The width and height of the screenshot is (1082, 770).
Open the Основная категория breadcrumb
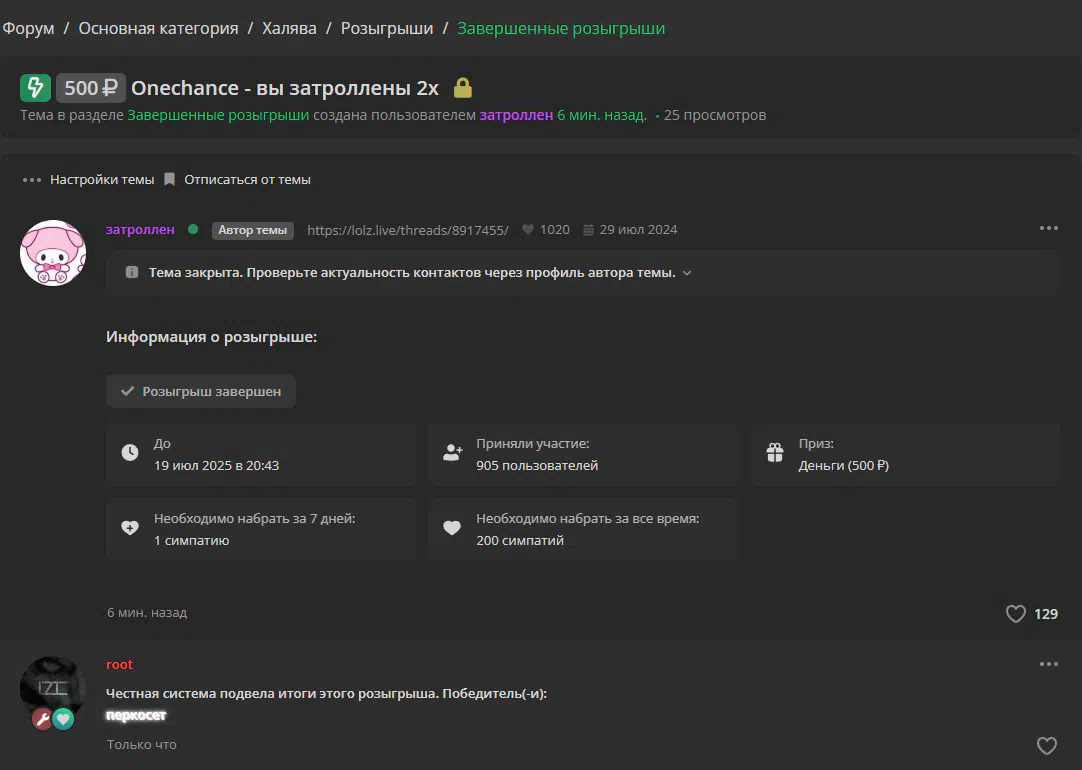[158, 28]
